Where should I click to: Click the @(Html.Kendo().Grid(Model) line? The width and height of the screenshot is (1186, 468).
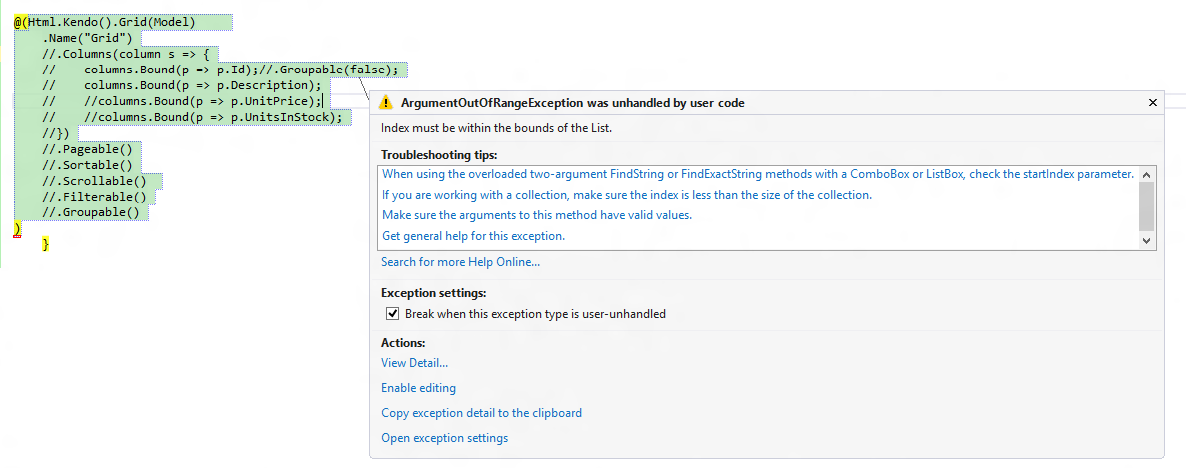tap(104, 22)
